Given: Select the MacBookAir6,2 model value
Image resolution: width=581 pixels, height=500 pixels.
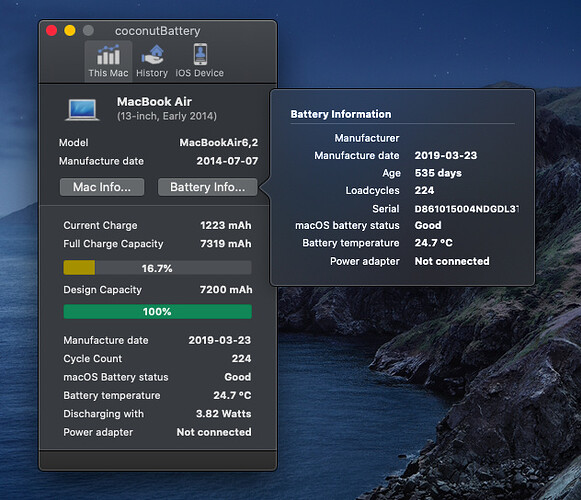Looking at the screenshot, I should (219, 143).
